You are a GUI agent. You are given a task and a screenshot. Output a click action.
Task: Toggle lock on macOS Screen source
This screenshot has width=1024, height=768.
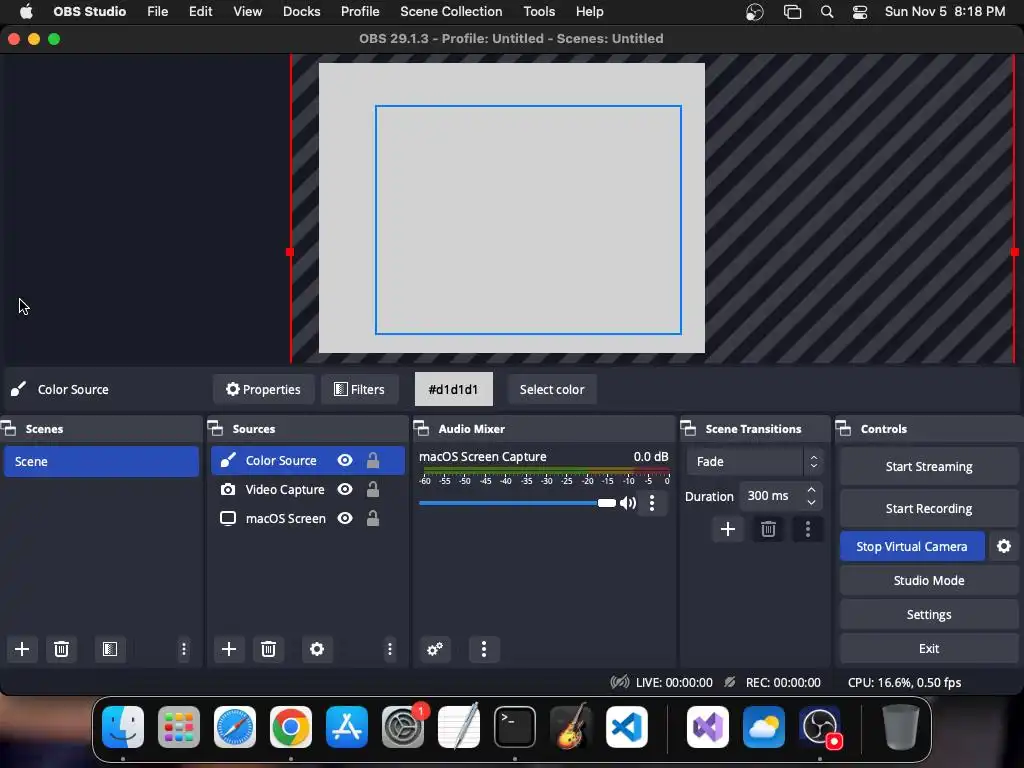coord(373,518)
